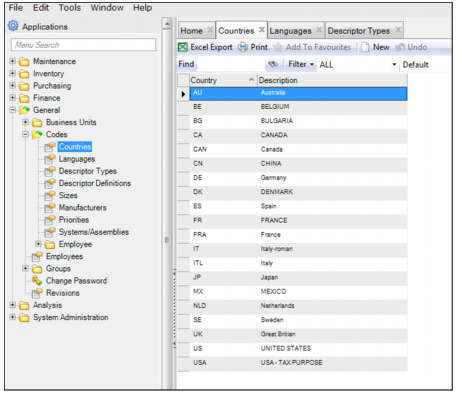
Task: Click the Applications gear icon
Action: coord(13,26)
